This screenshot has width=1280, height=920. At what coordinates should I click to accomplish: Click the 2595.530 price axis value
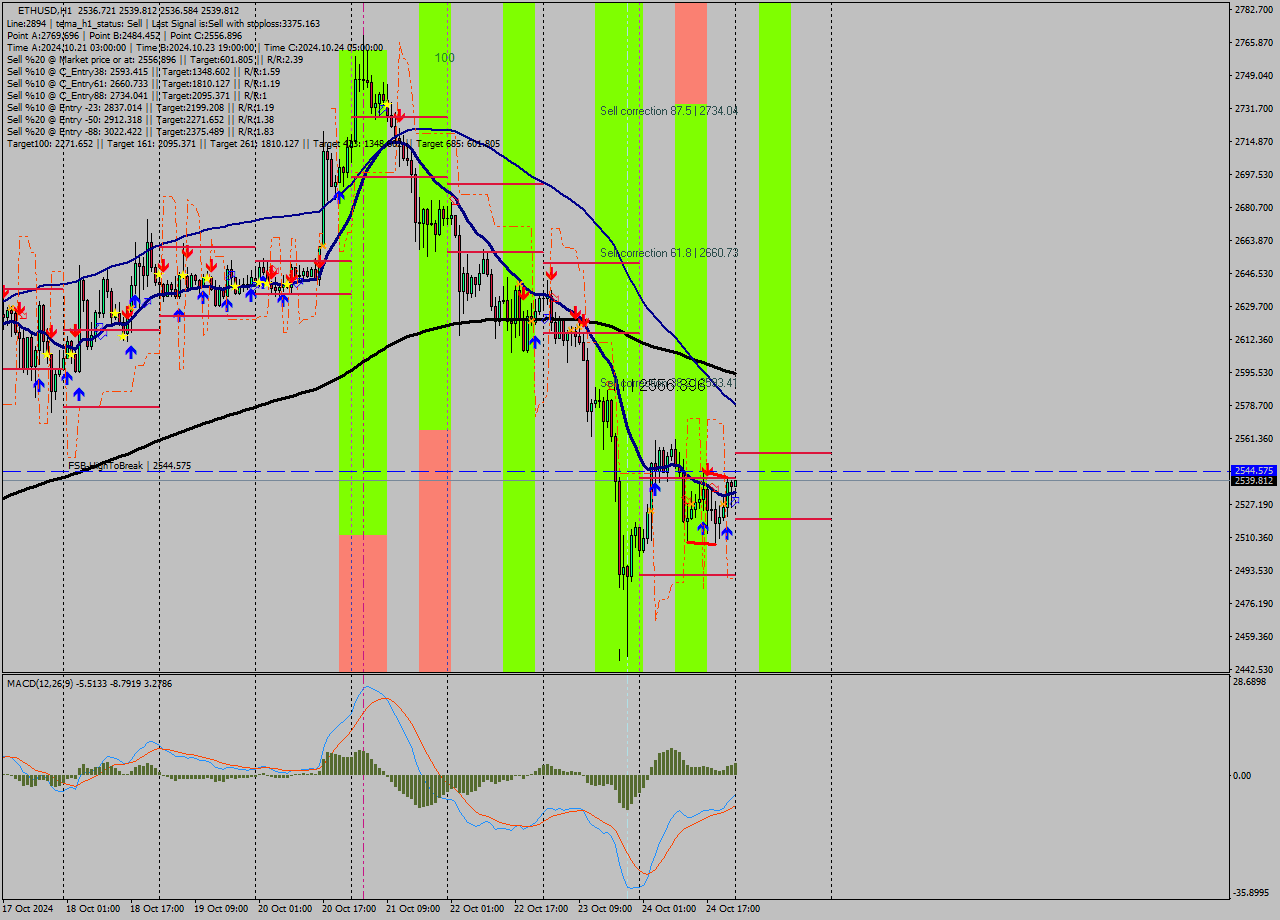point(1254,372)
